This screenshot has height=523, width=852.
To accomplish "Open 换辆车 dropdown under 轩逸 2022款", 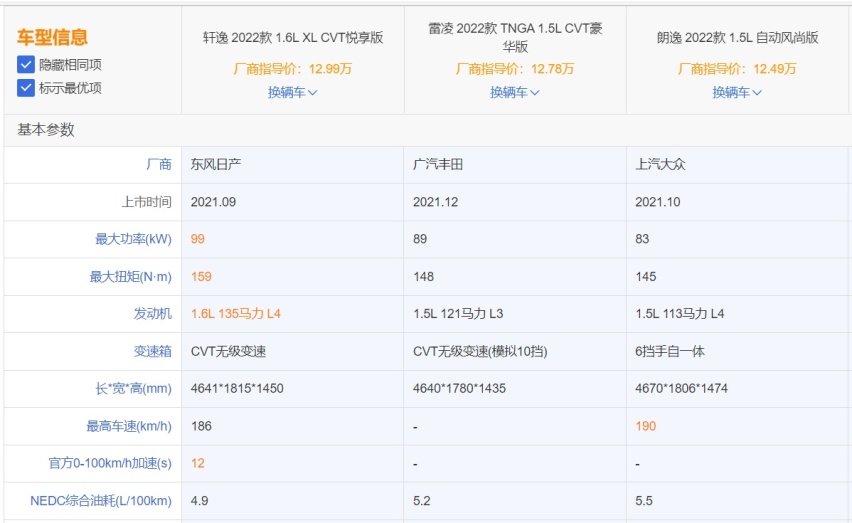I will [292, 92].
